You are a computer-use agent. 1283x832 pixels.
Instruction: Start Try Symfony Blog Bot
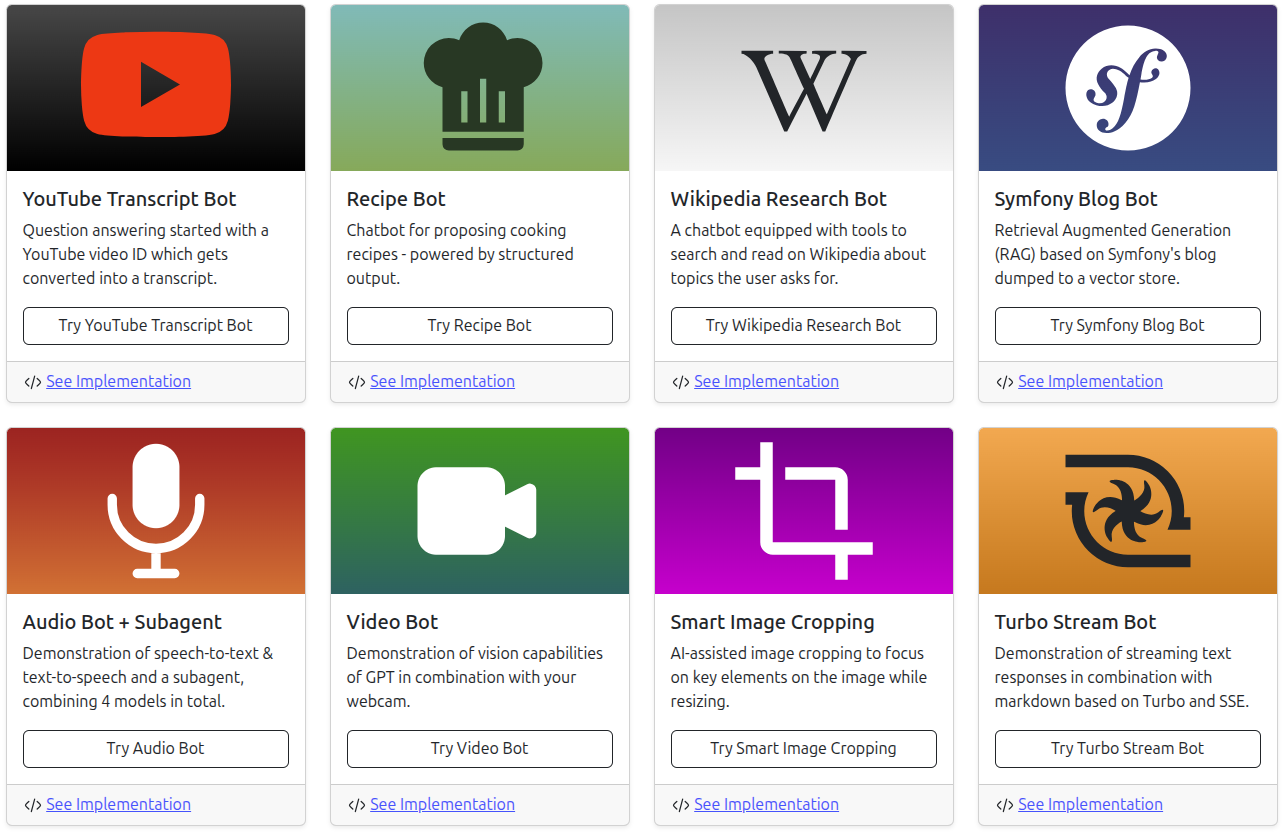pyautogui.click(x=1128, y=326)
